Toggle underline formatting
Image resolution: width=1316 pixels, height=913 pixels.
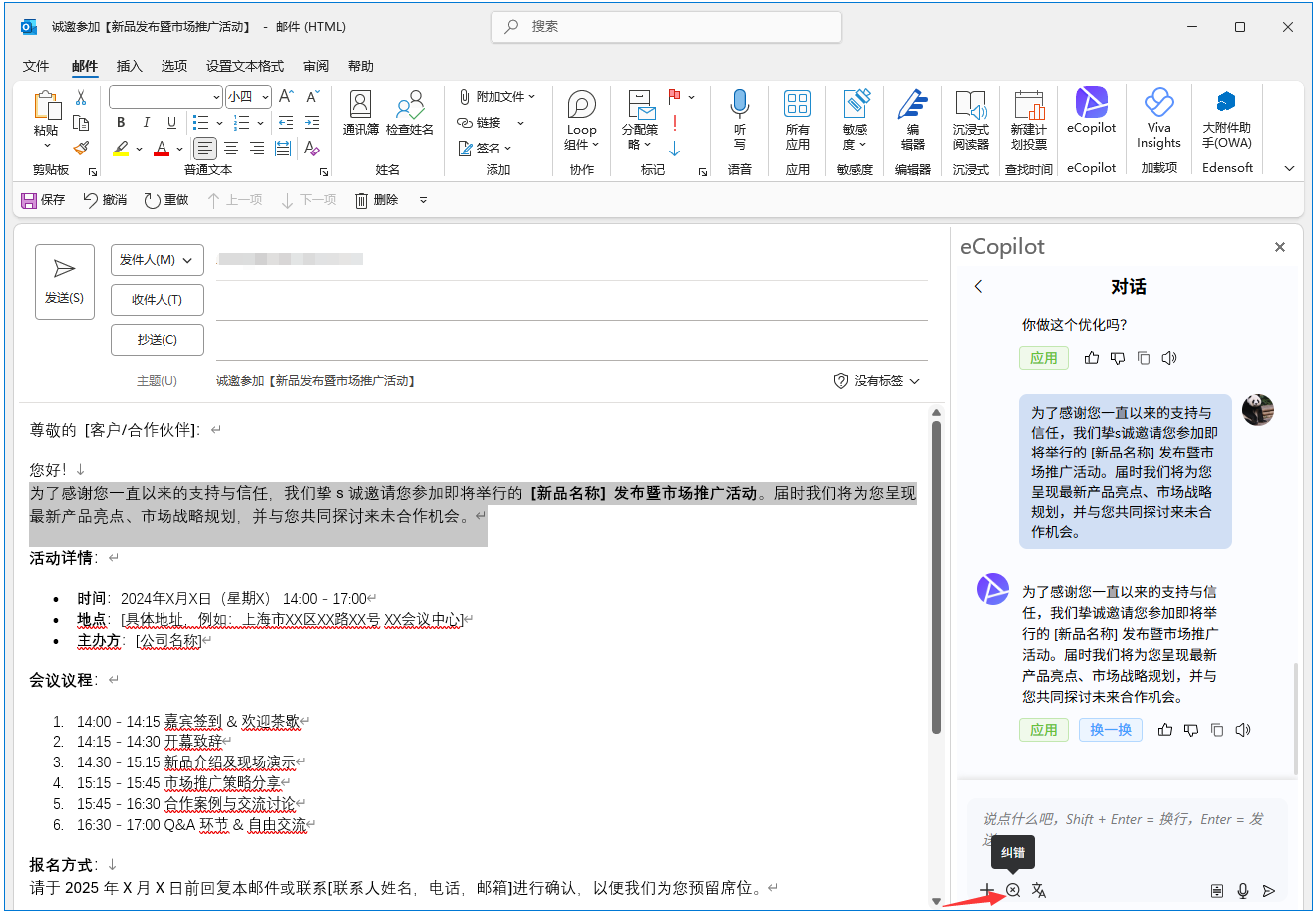click(x=171, y=123)
